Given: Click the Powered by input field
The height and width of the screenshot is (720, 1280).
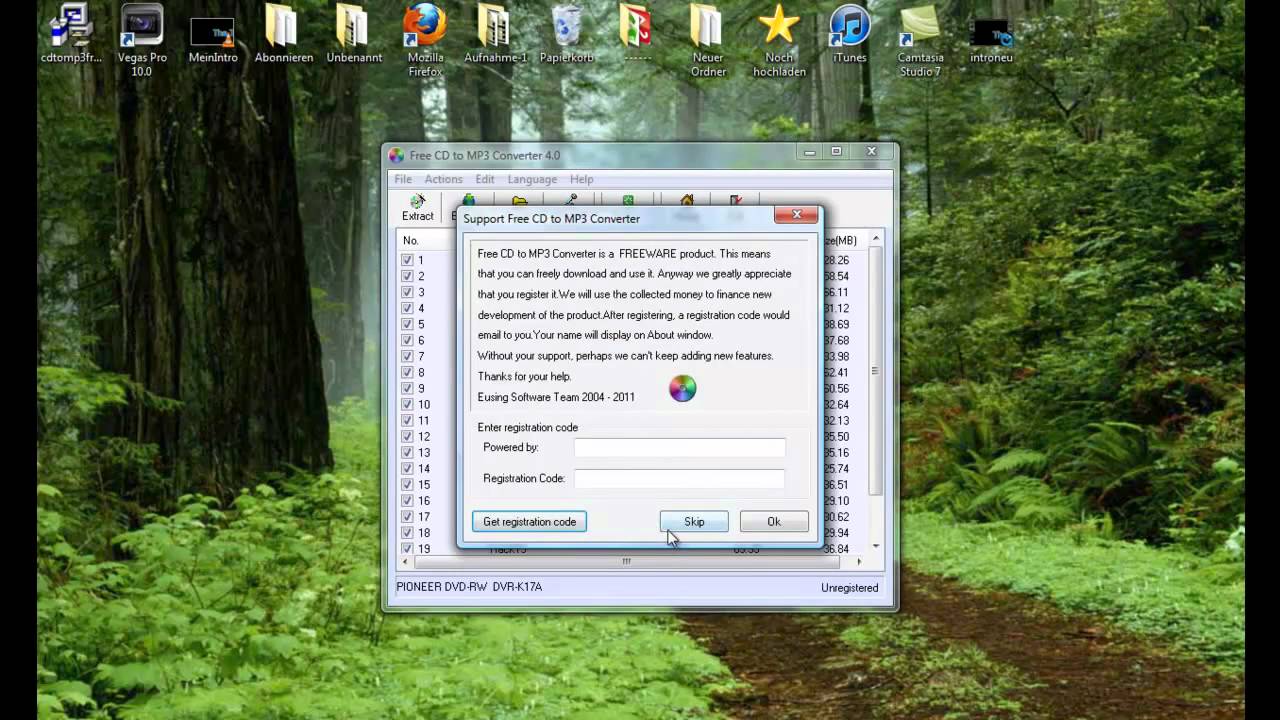Looking at the screenshot, I should point(680,448).
